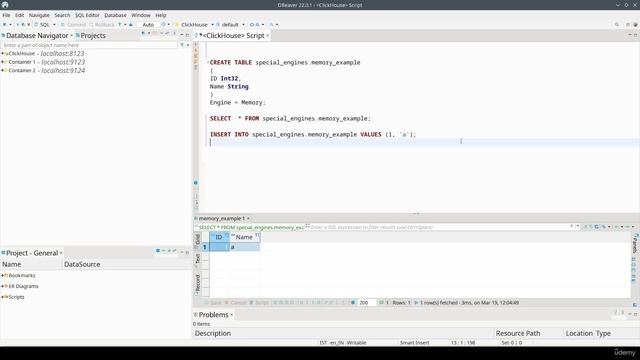The width and height of the screenshot is (640, 360).
Task: Click the Save button in results toolbar
Action: click(213, 302)
